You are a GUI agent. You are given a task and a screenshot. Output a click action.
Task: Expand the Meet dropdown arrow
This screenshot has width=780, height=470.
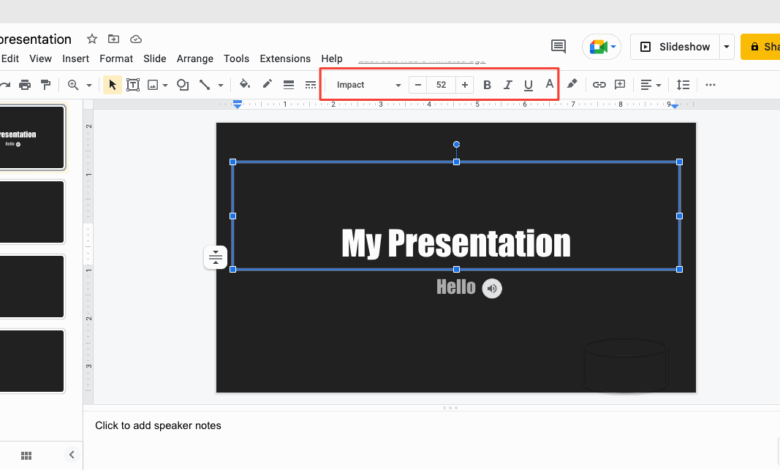613,47
